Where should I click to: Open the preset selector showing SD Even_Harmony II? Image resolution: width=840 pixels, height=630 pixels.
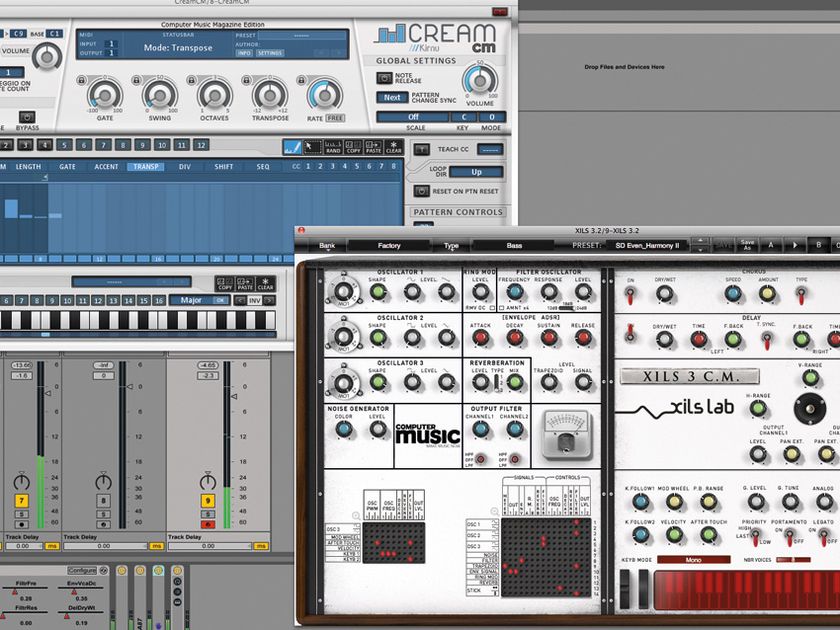pyautogui.click(x=648, y=245)
